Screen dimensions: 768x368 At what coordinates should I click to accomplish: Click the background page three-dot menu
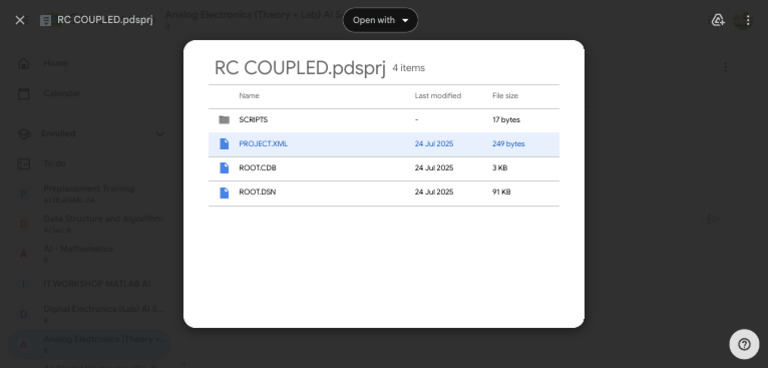click(726, 67)
